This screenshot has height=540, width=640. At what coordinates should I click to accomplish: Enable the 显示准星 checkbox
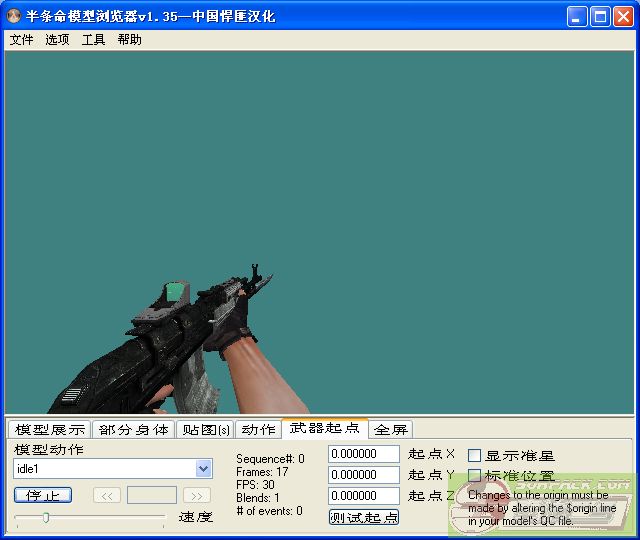pyautogui.click(x=474, y=455)
